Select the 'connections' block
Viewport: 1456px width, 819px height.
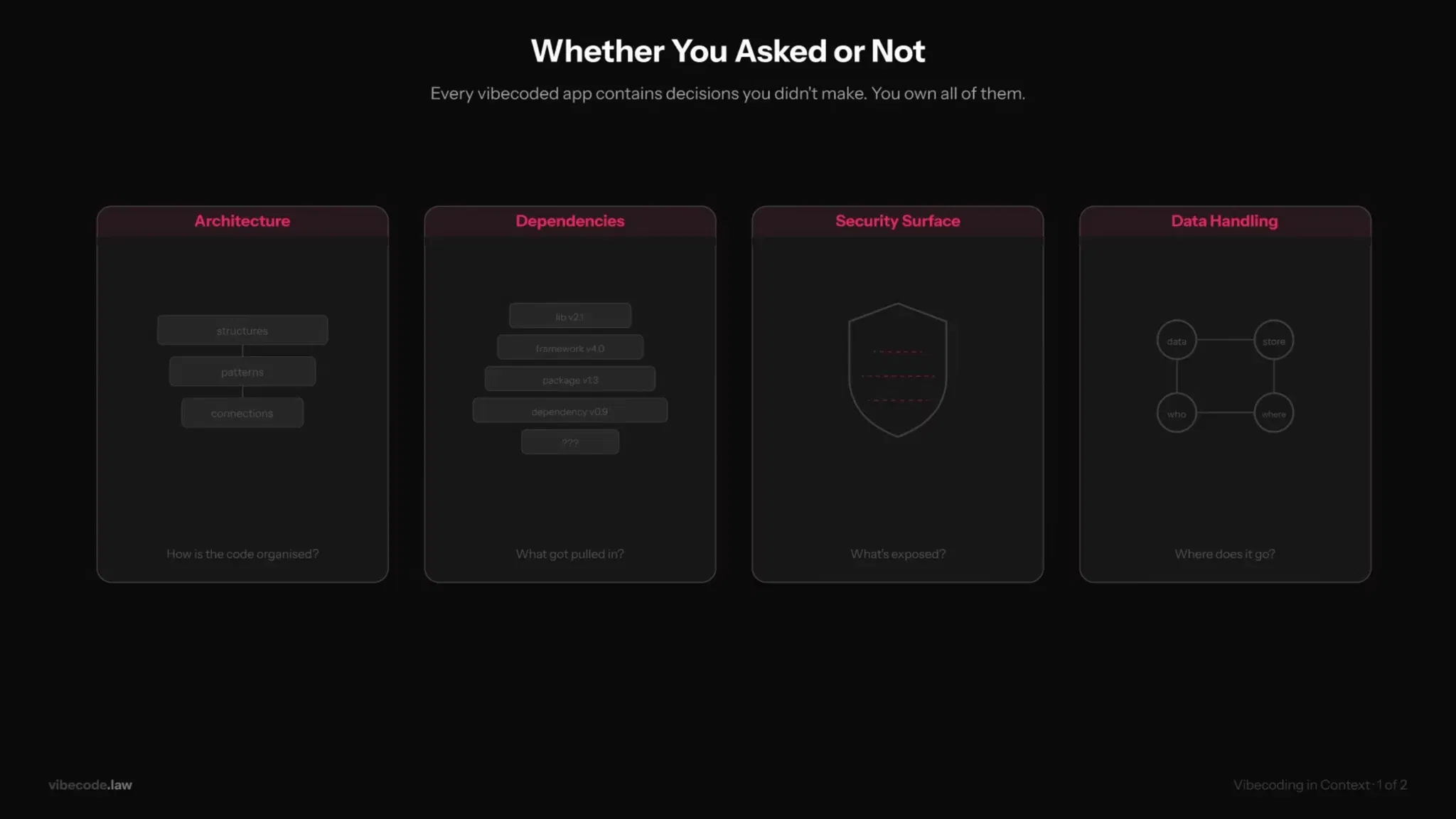pyautogui.click(x=242, y=413)
